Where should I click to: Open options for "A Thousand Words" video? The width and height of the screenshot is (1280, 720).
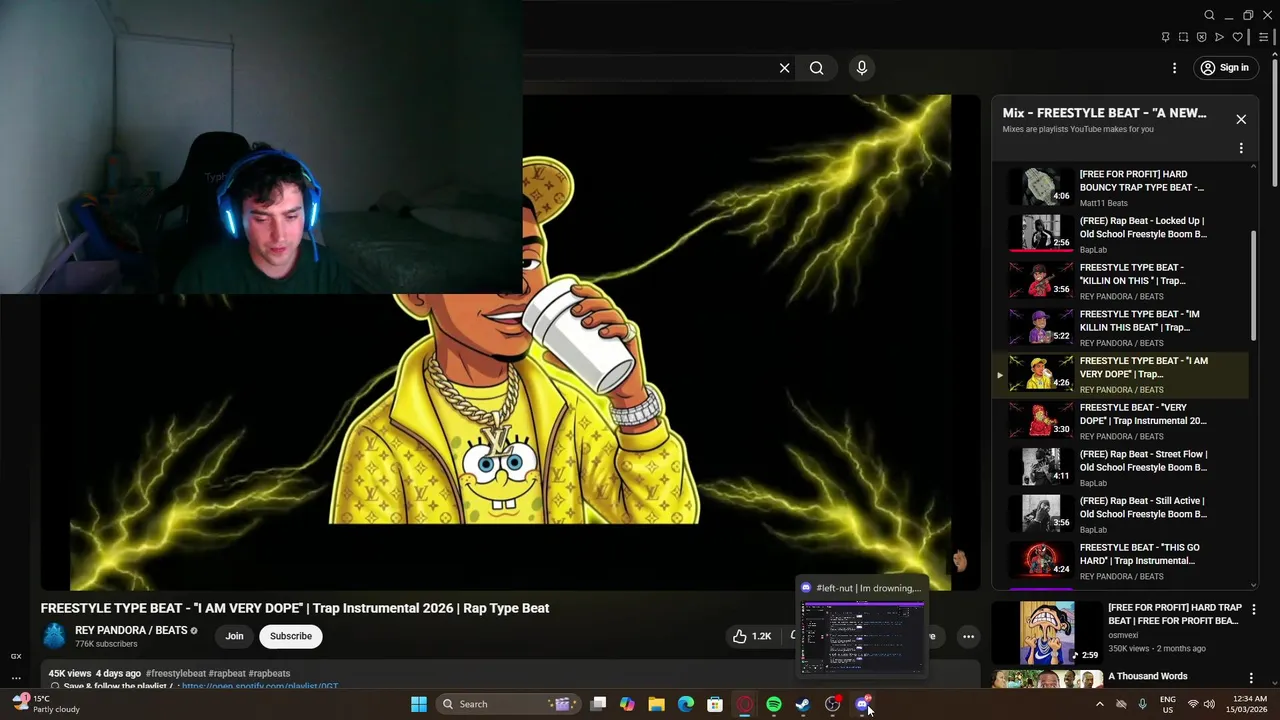coord(1250,678)
